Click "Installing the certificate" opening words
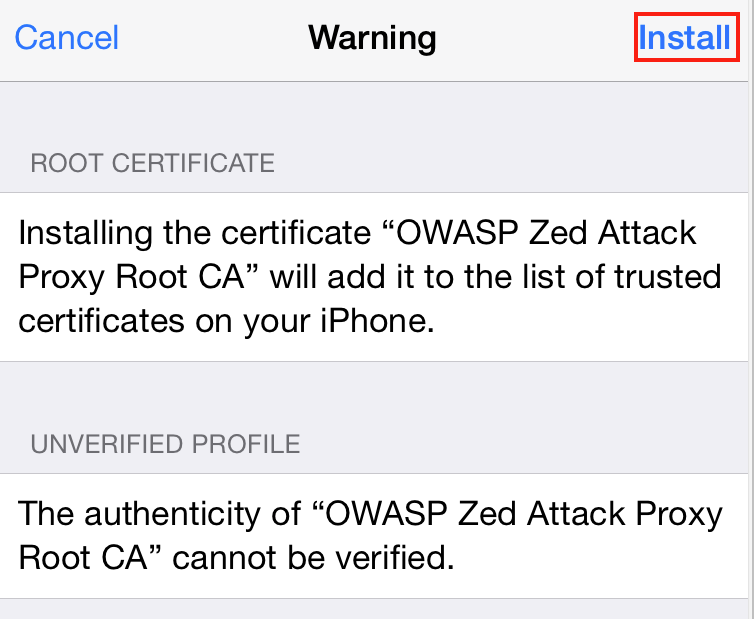The width and height of the screenshot is (754, 619). click(x=195, y=234)
